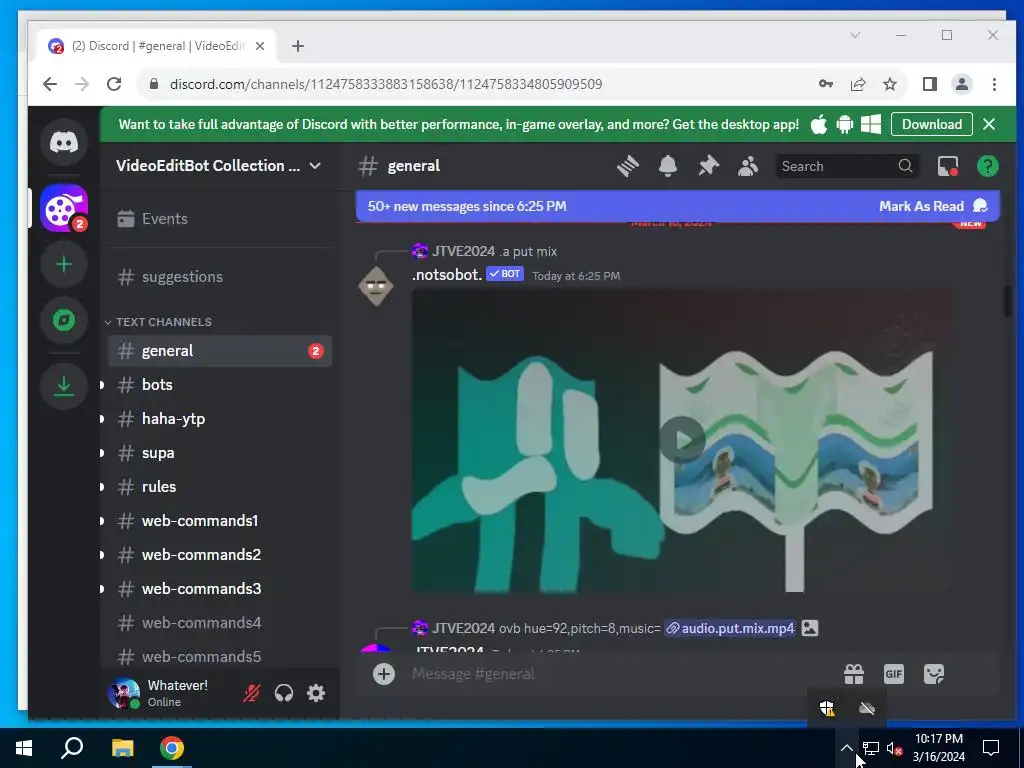This screenshot has height=768, width=1024.
Task: Open notification settings bell icon
Action: pos(667,167)
